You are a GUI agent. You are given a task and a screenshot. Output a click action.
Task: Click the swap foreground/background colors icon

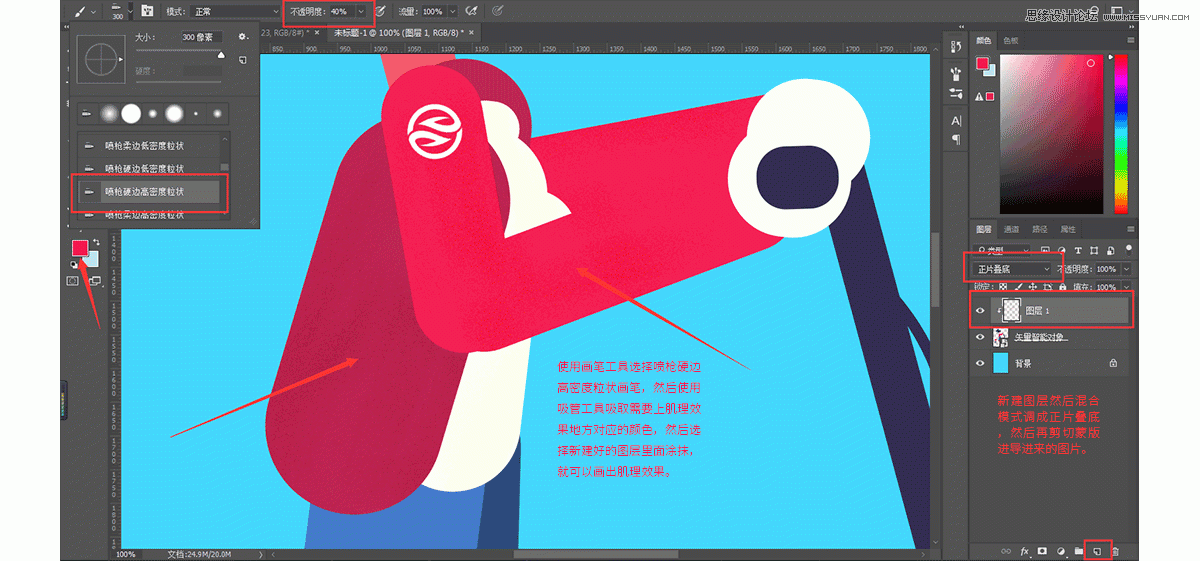[96, 243]
